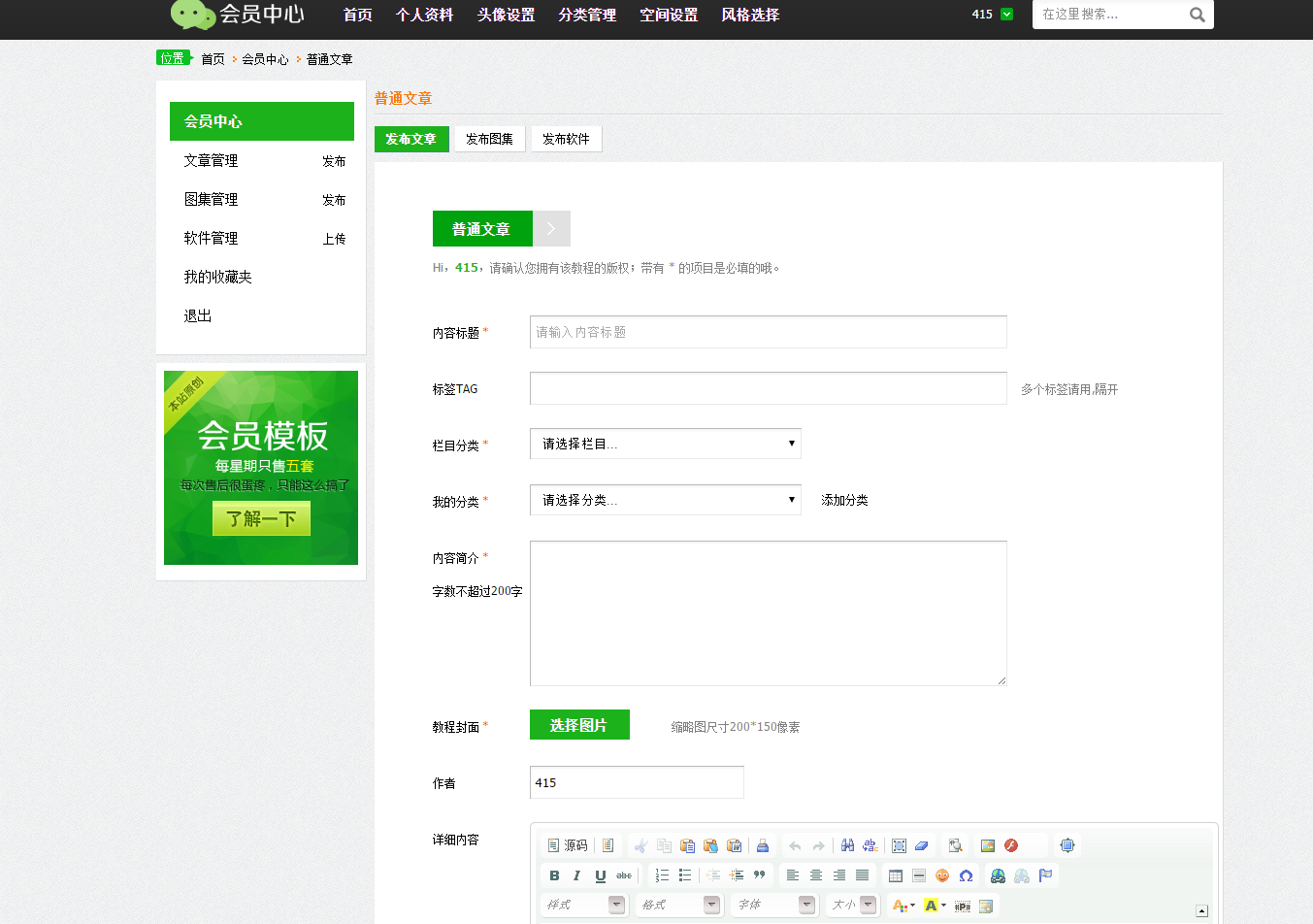Screen dimensions: 1313x924
Task: Apply Underline formatting in the editor
Action: click(x=601, y=875)
